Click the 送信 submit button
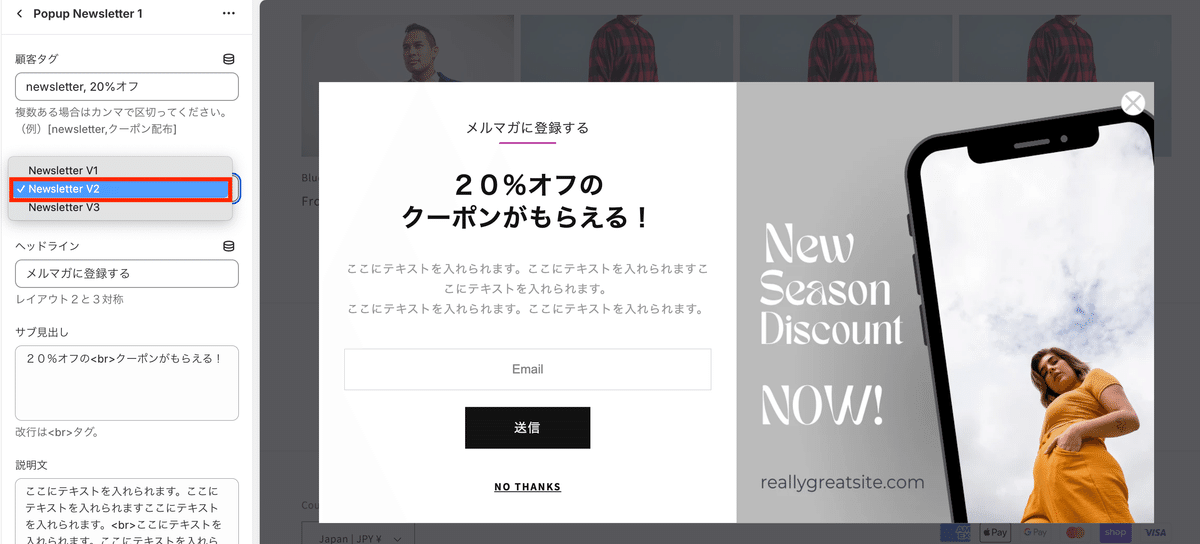This screenshot has width=1200, height=544. point(527,428)
